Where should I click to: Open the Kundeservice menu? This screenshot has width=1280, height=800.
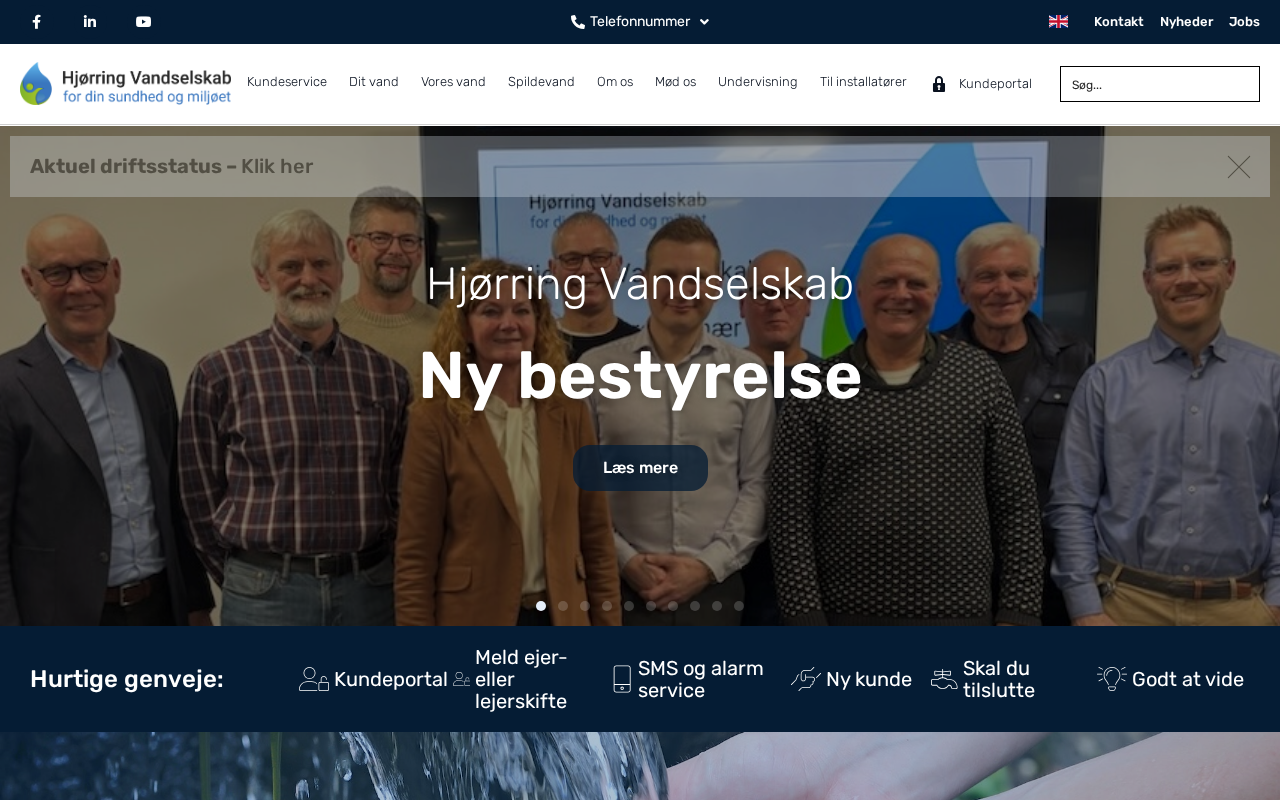click(x=287, y=82)
